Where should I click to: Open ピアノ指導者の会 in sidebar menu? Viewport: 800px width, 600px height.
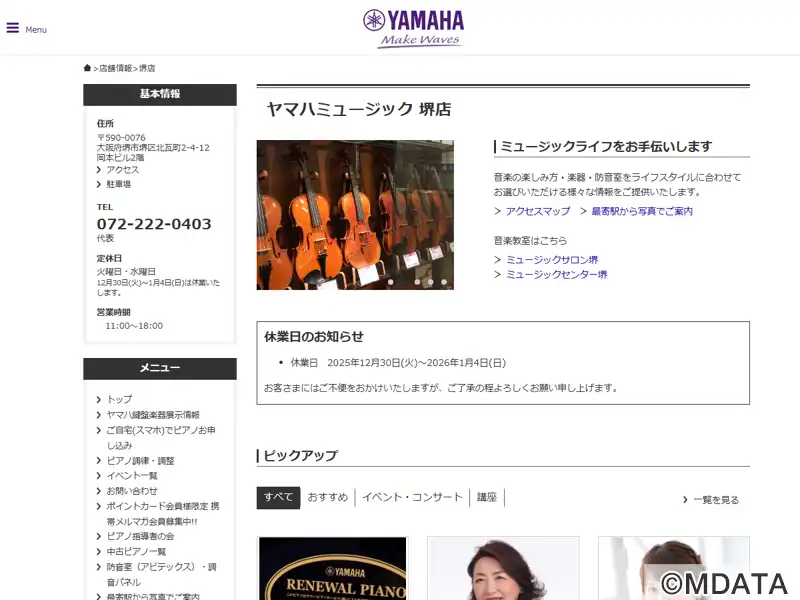[140, 536]
